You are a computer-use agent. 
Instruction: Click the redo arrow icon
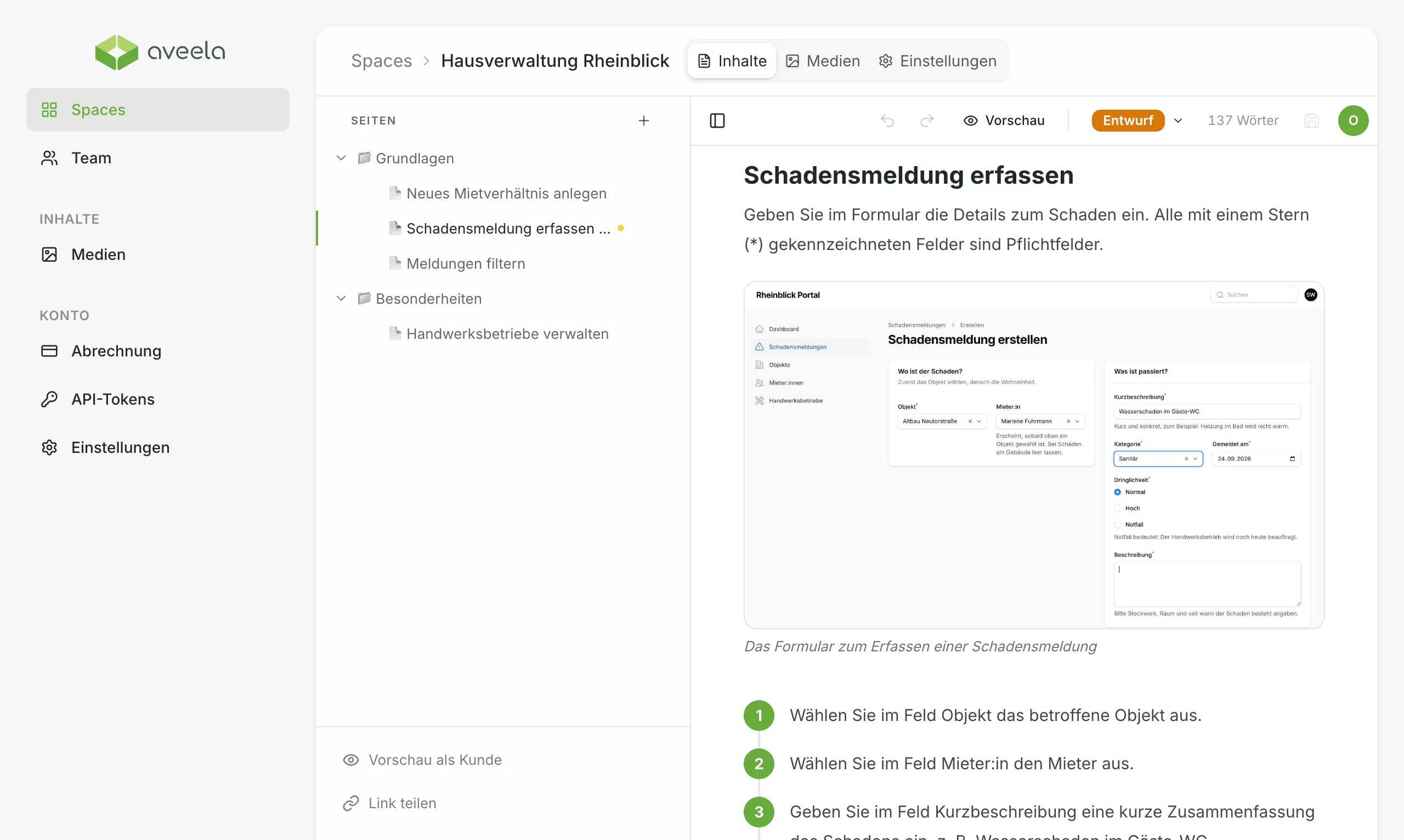coord(927,121)
